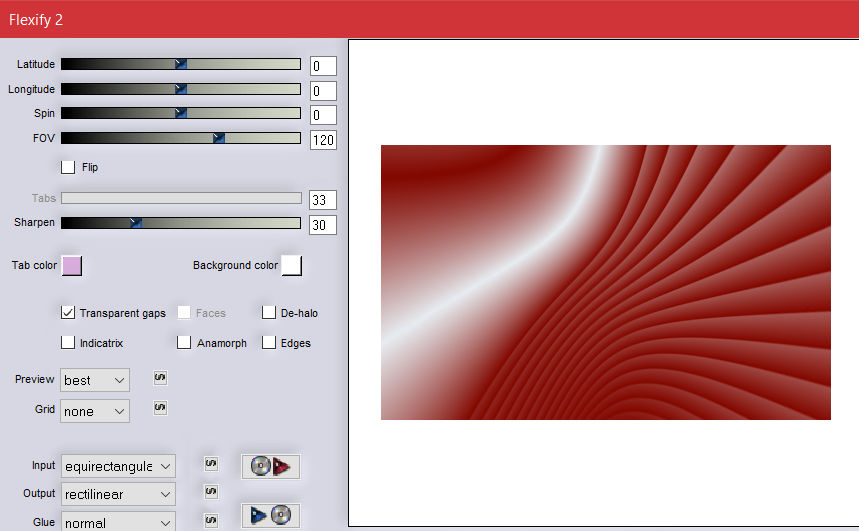
Task: Open the Output projection dropdown showing rectilinear
Action: 118,494
